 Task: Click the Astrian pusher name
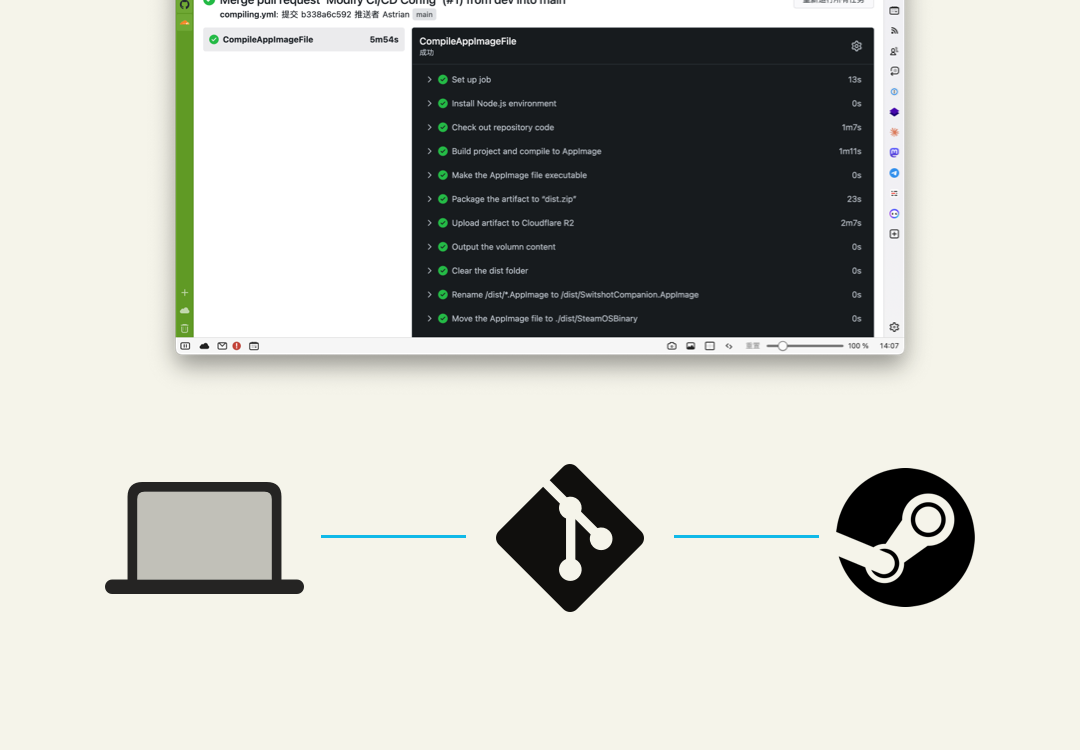pos(396,14)
